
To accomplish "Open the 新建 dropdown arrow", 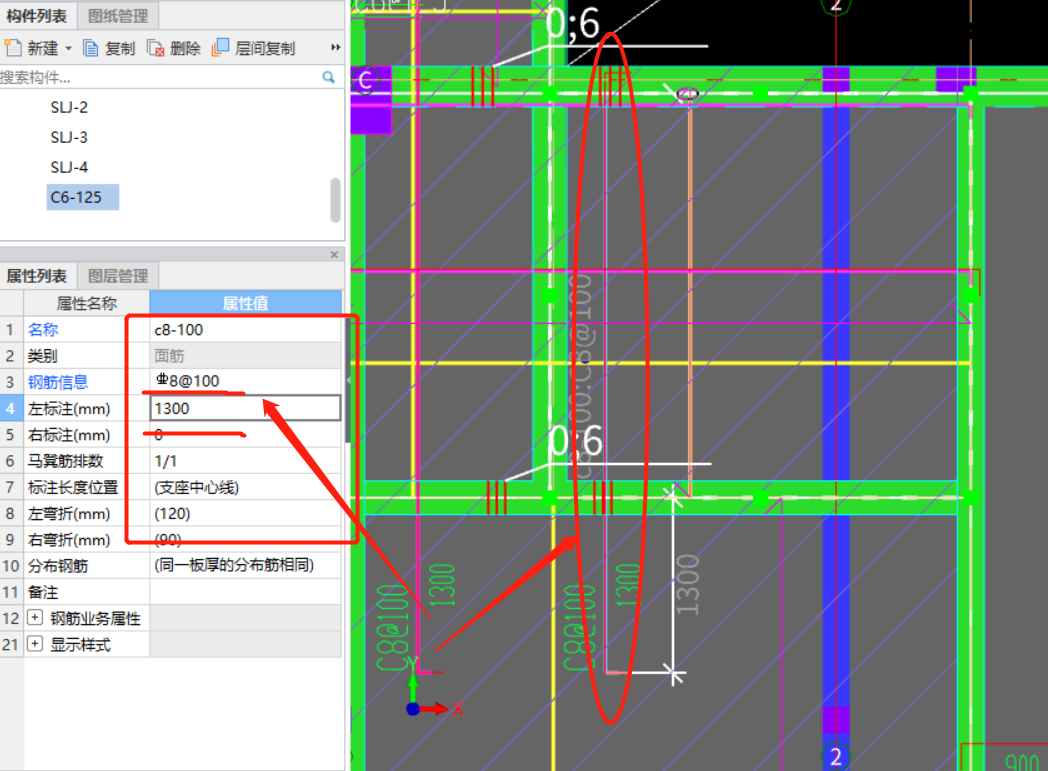I will coord(68,49).
